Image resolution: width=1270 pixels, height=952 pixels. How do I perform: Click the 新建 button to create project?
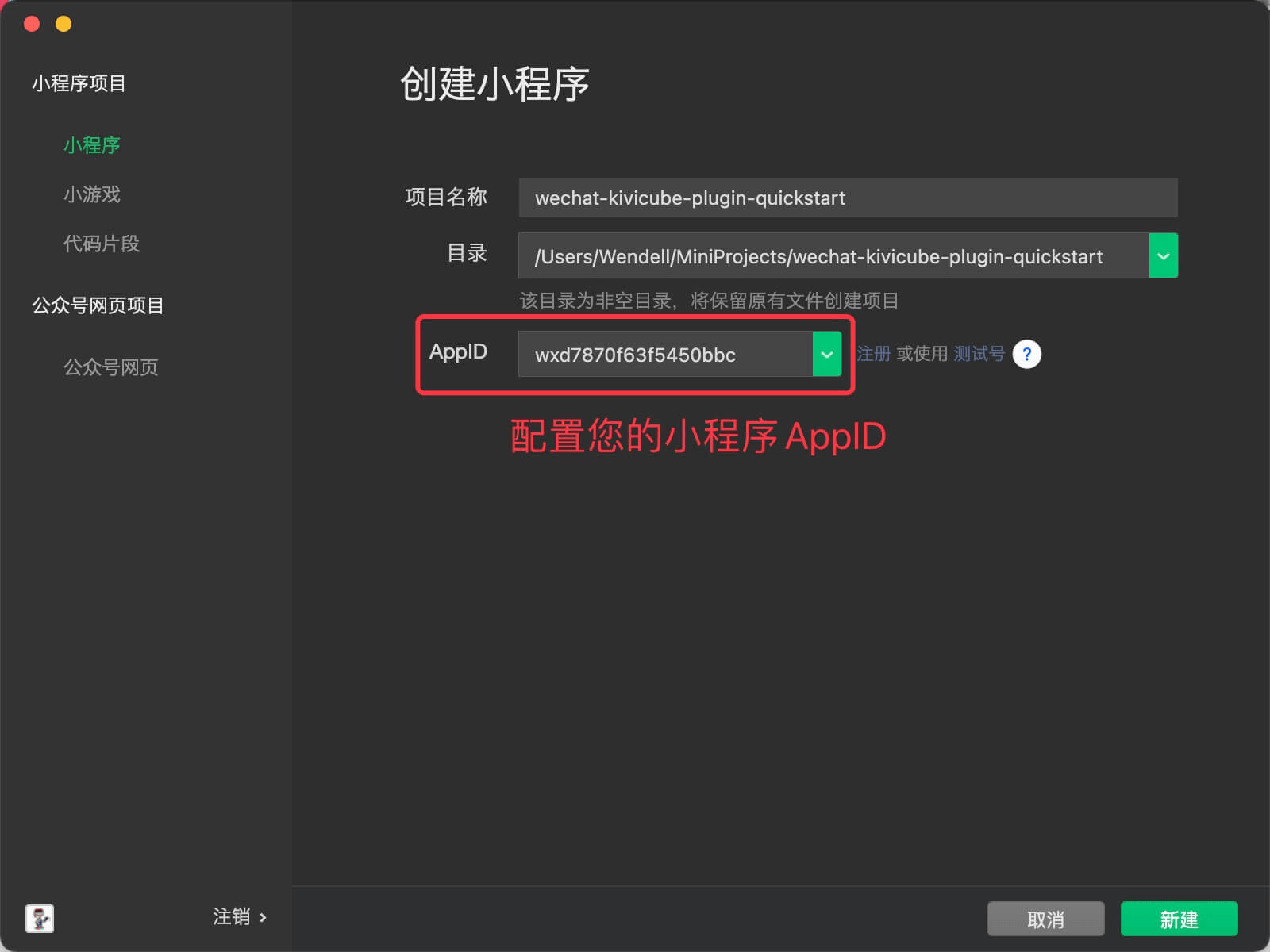pyautogui.click(x=1179, y=919)
